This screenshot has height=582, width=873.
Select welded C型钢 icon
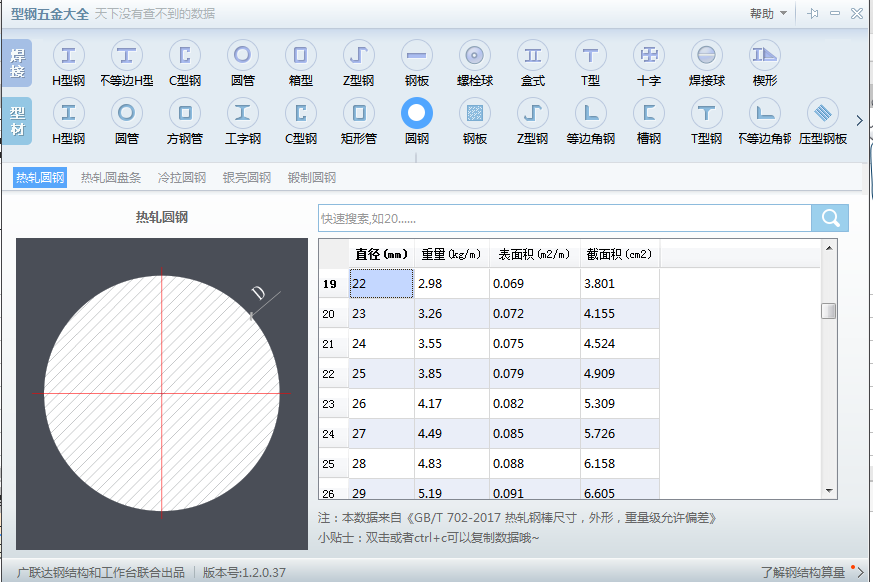pos(185,55)
